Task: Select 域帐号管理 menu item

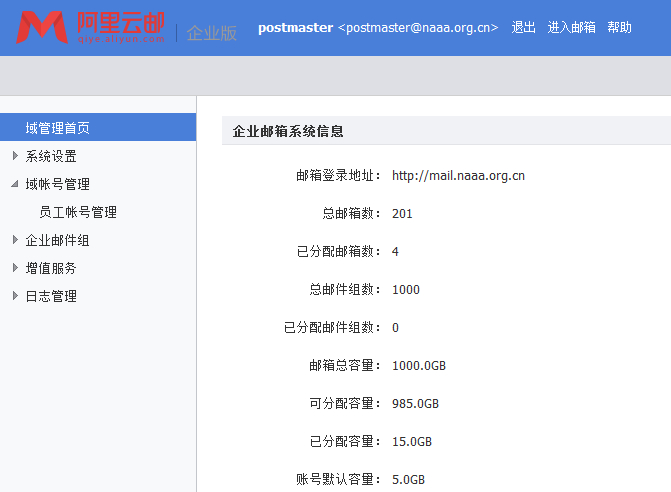Action: click(57, 184)
